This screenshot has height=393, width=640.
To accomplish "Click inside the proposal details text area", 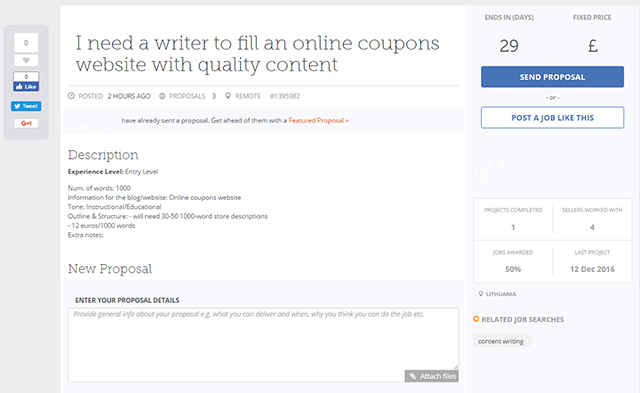I will tap(263, 340).
